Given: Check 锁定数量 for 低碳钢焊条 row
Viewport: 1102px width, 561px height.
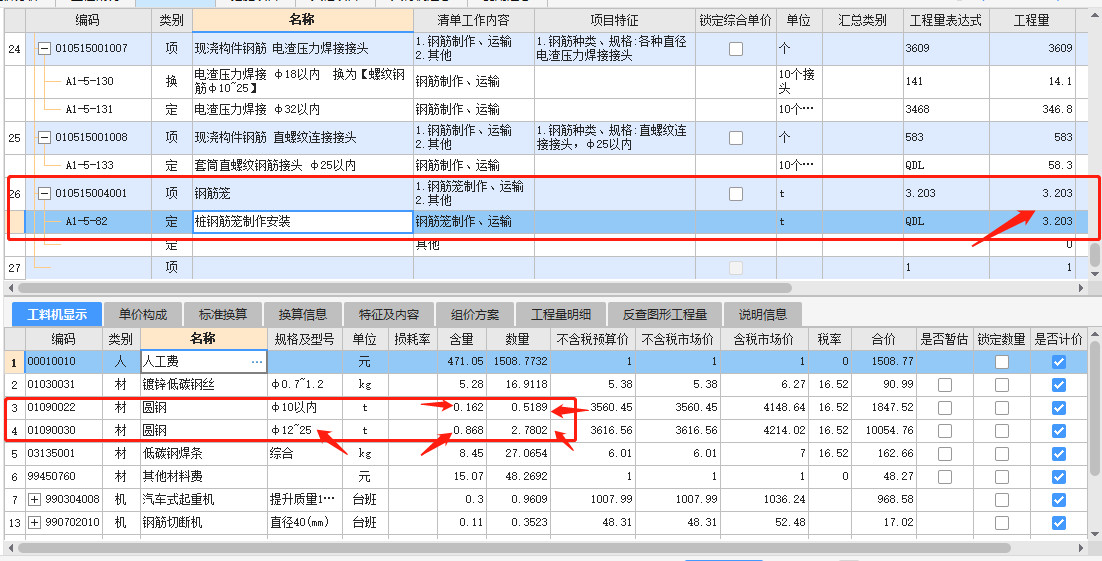Looking at the screenshot, I should pyautogui.click(x=1001, y=453).
